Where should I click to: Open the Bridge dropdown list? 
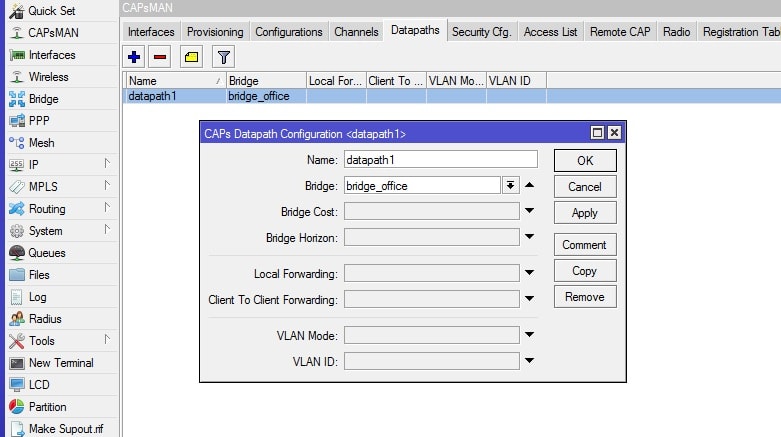(x=510, y=185)
